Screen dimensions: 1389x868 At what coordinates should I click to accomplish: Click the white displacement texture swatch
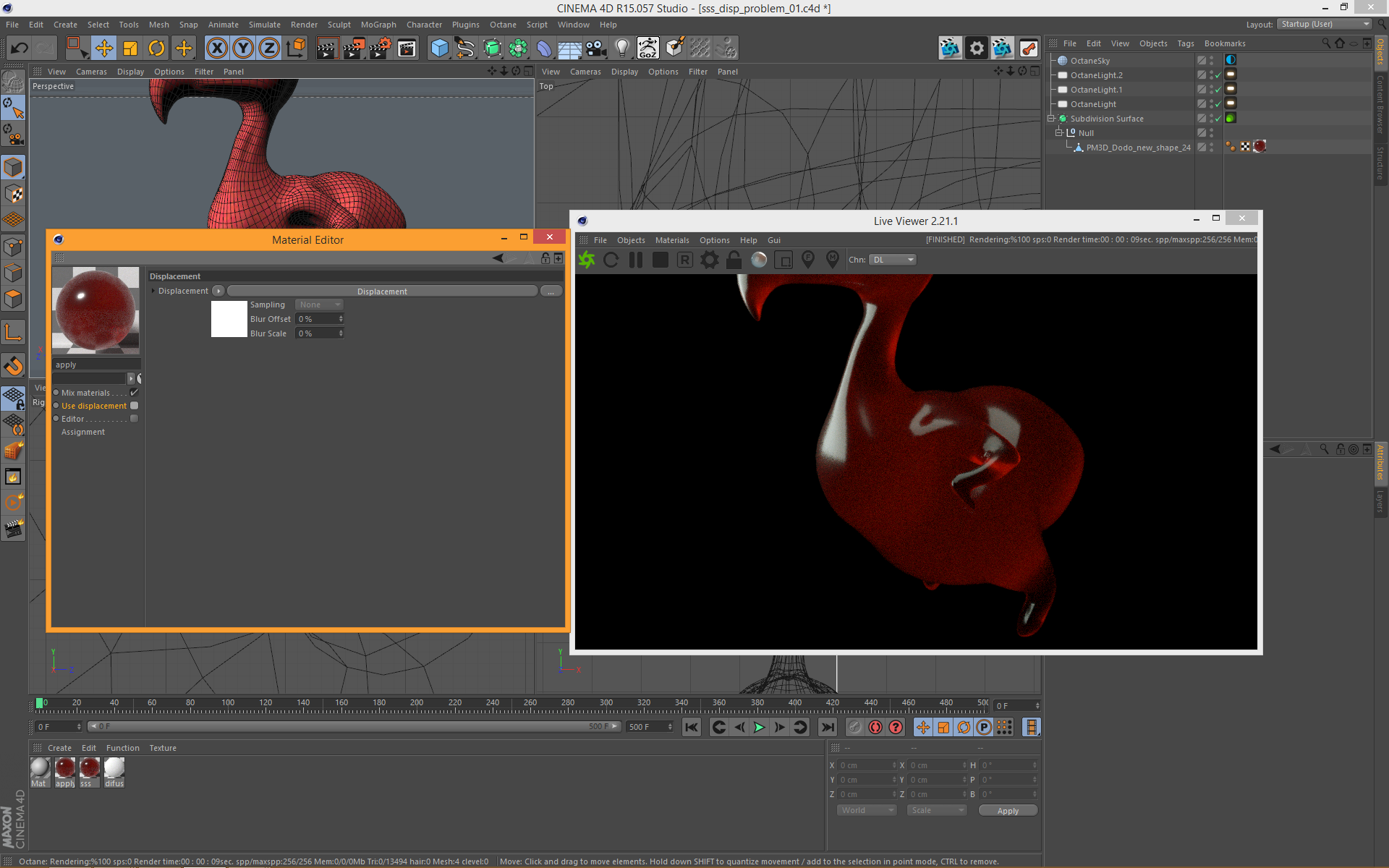(x=229, y=319)
